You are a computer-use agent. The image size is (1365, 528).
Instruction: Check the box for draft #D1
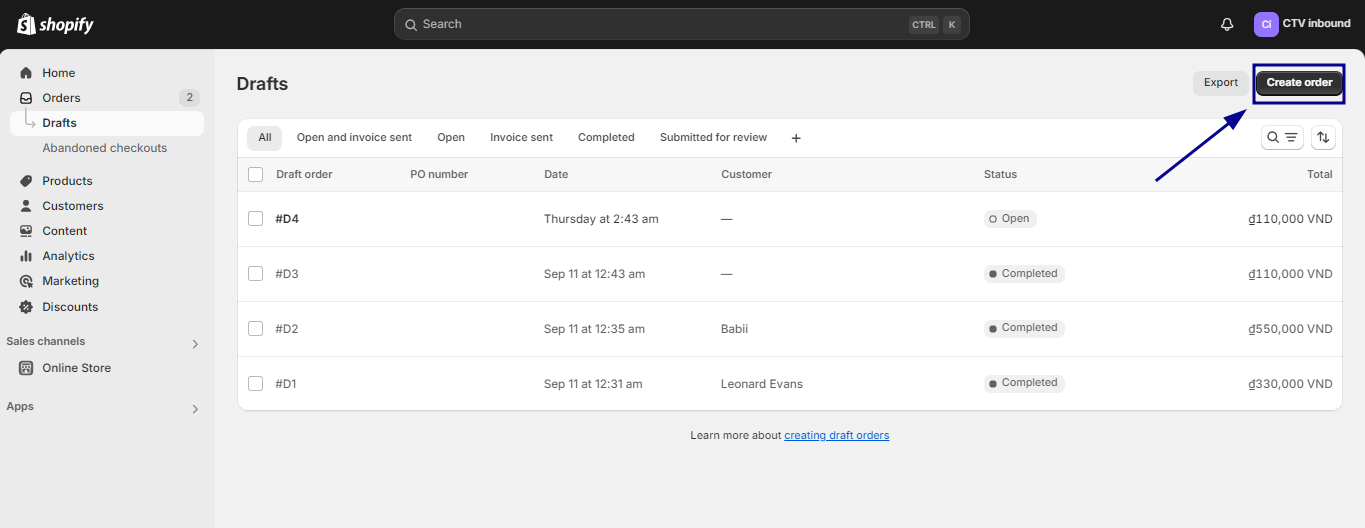pos(255,384)
